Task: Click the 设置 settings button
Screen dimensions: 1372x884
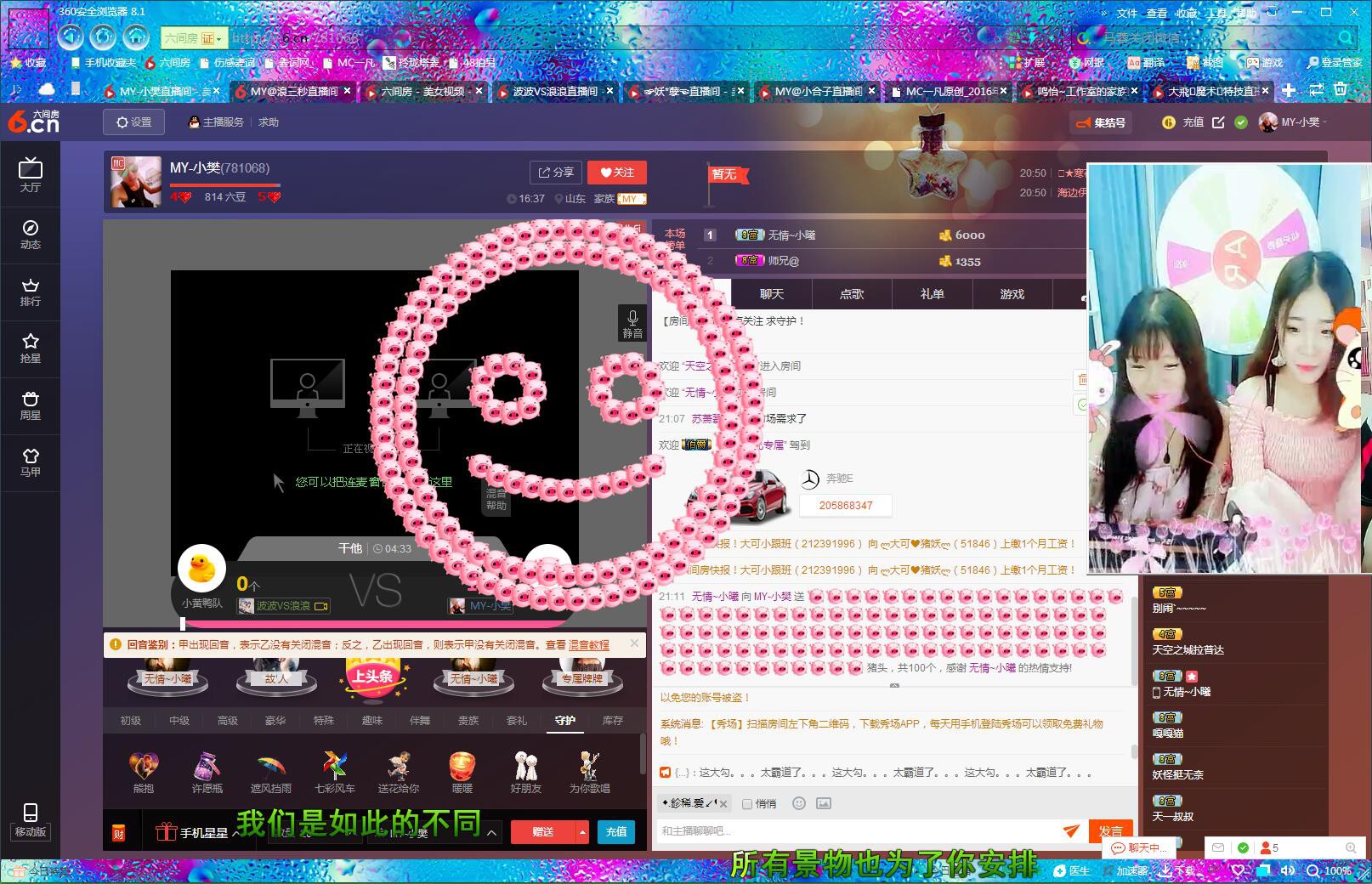Action: click(133, 122)
